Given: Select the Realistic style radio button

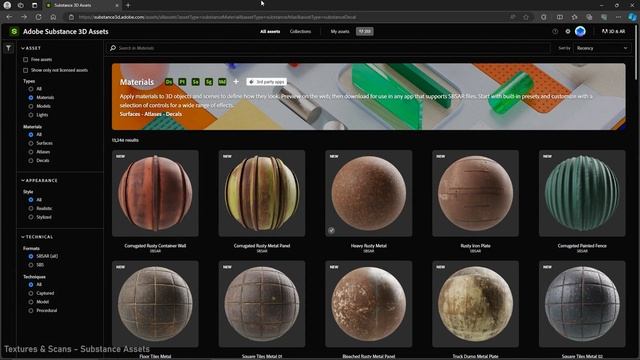Looking at the screenshot, I should tap(31, 209).
